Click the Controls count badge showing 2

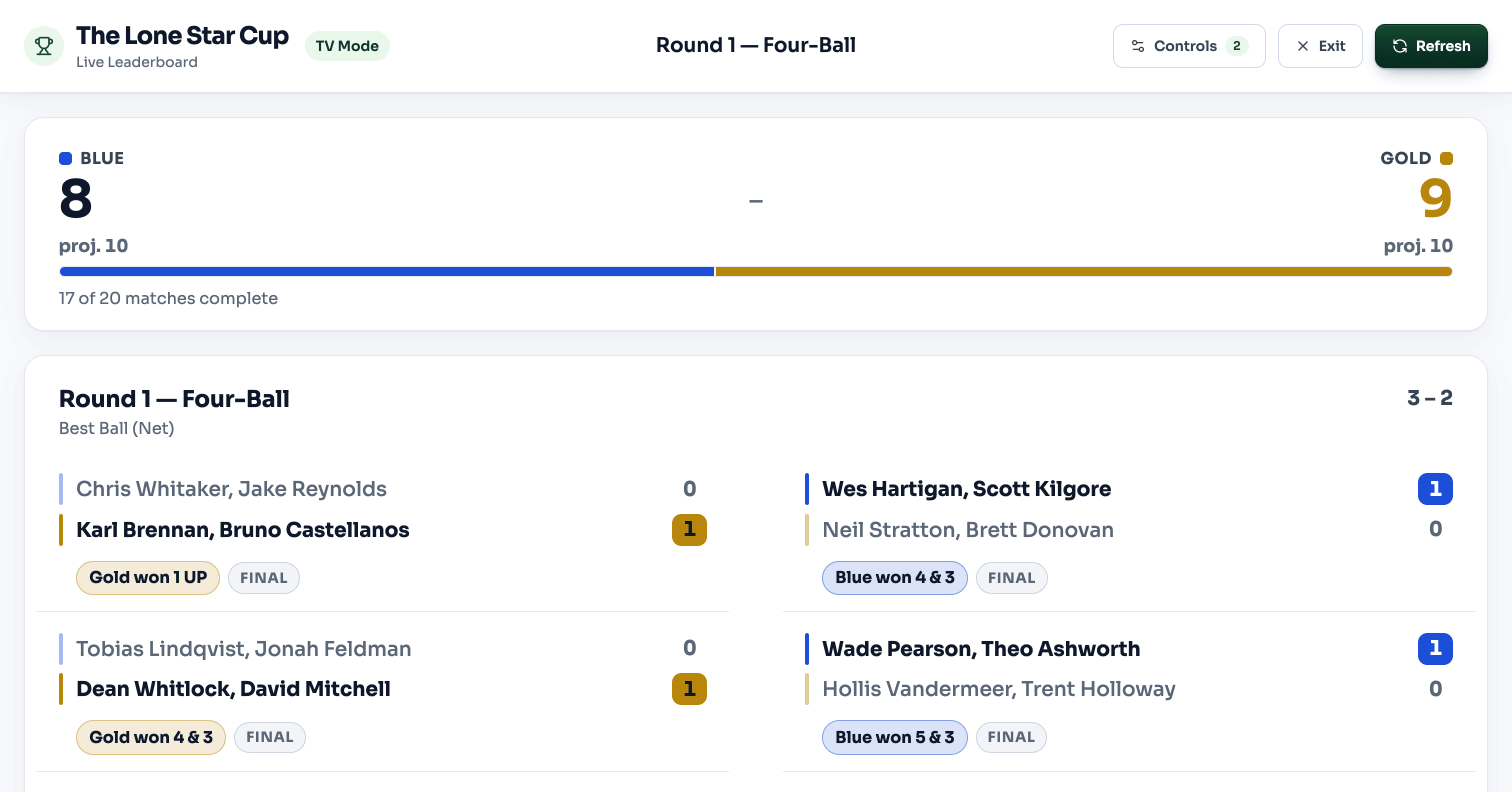(x=1236, y=46)
